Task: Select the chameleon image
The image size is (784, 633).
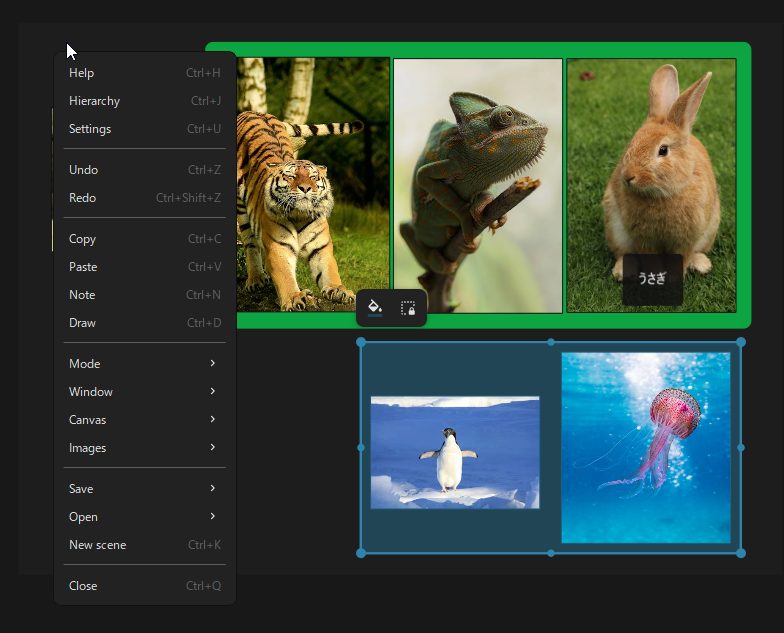Action: (477, 185)
